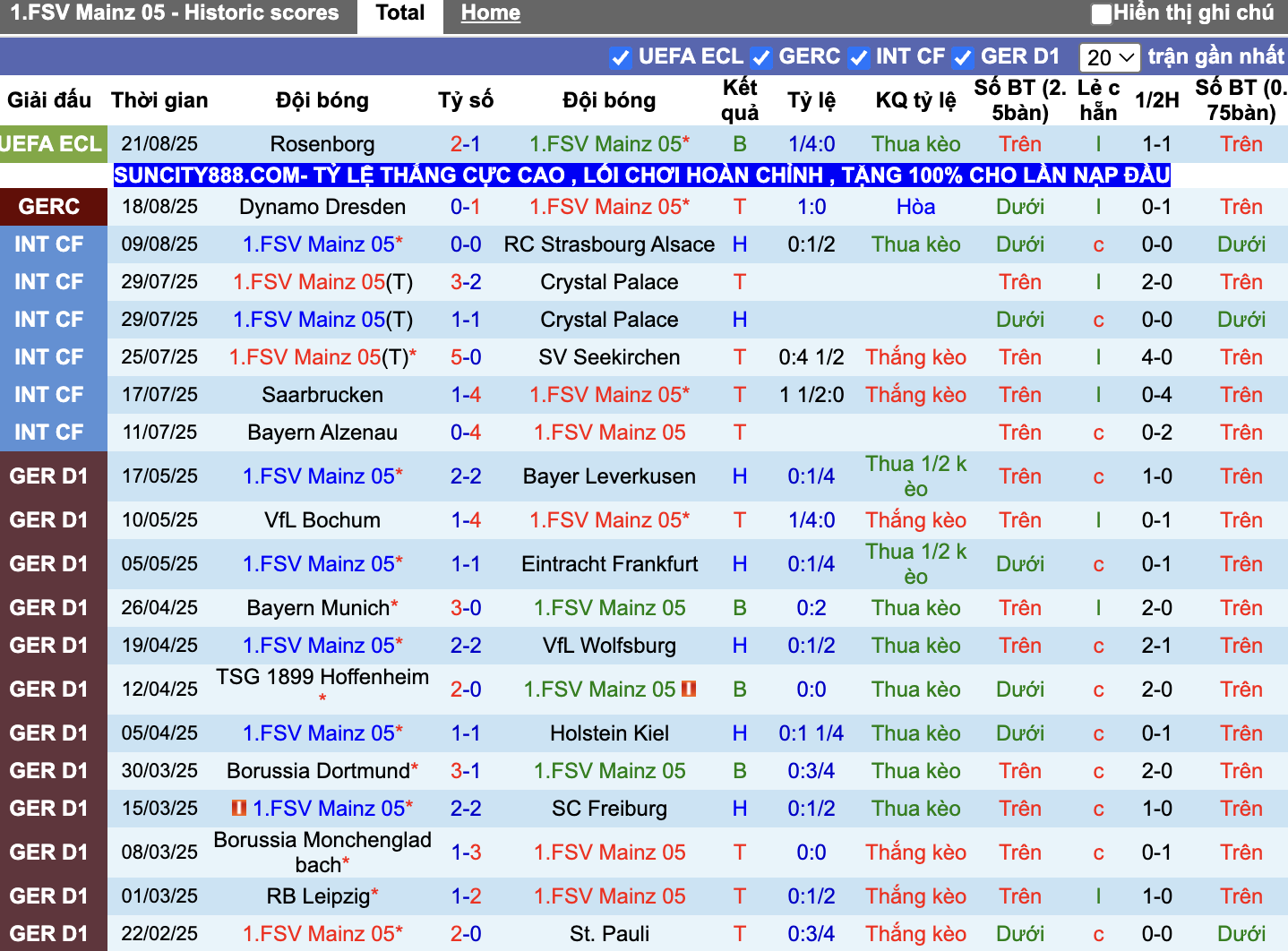Select the 22/02/25 date cell
This screenshot has width=1288, height=951.
[x=159, y=934]
